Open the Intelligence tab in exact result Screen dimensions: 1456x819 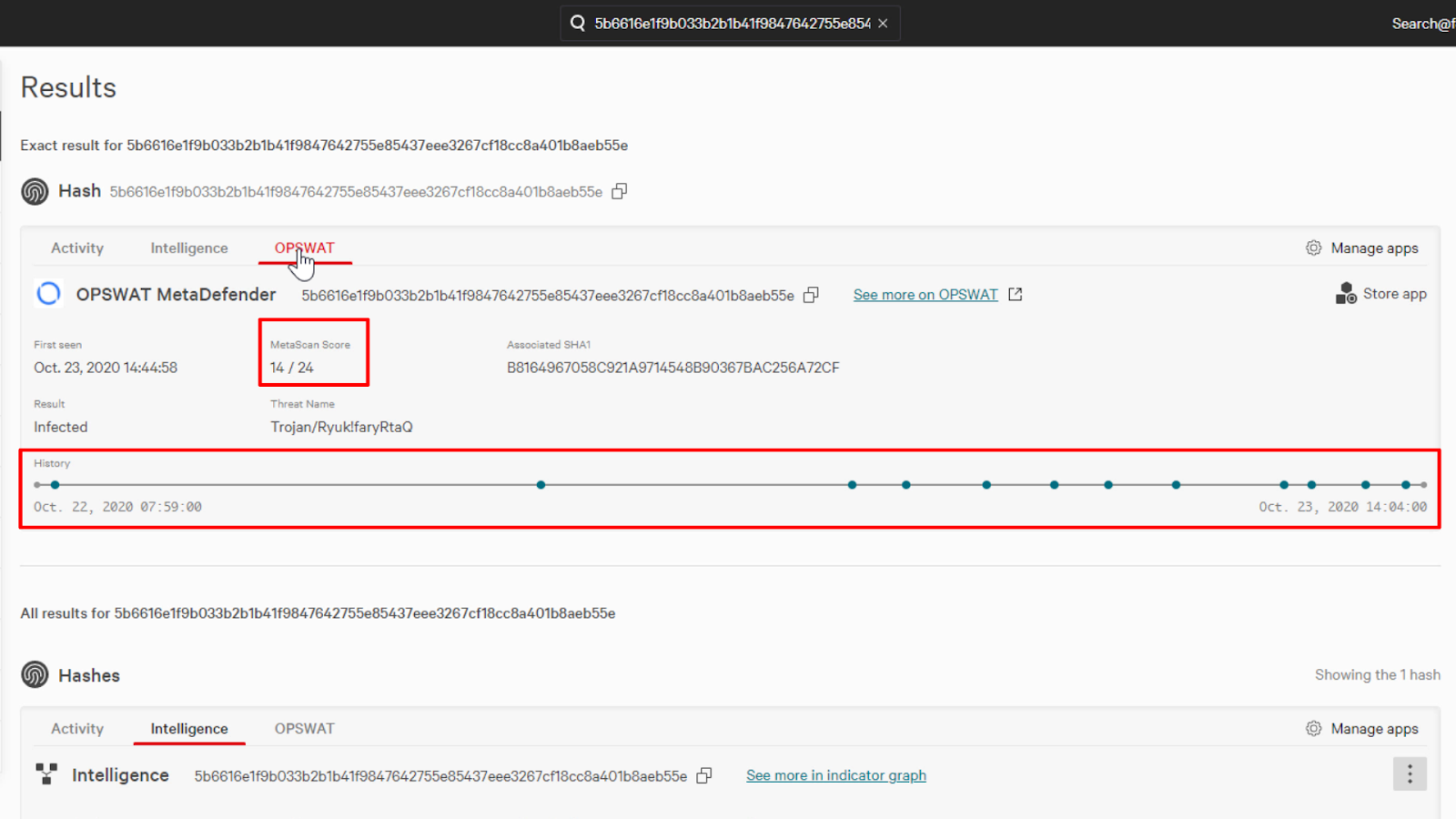pyautogui.click(x=189, y=248)
